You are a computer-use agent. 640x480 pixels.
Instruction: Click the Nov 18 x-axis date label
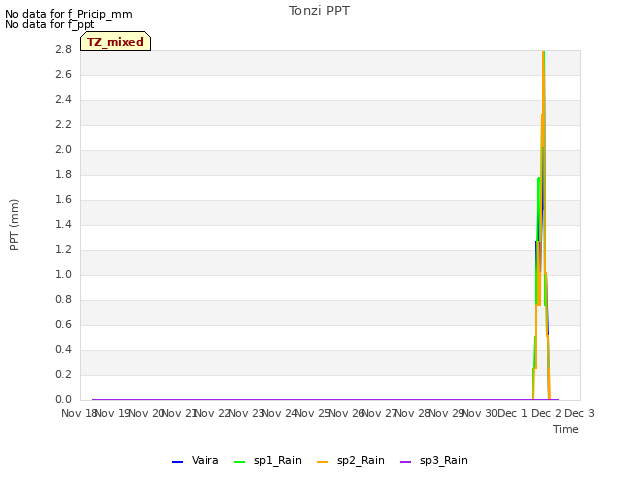pyautogui.click(x=79, y=413)
